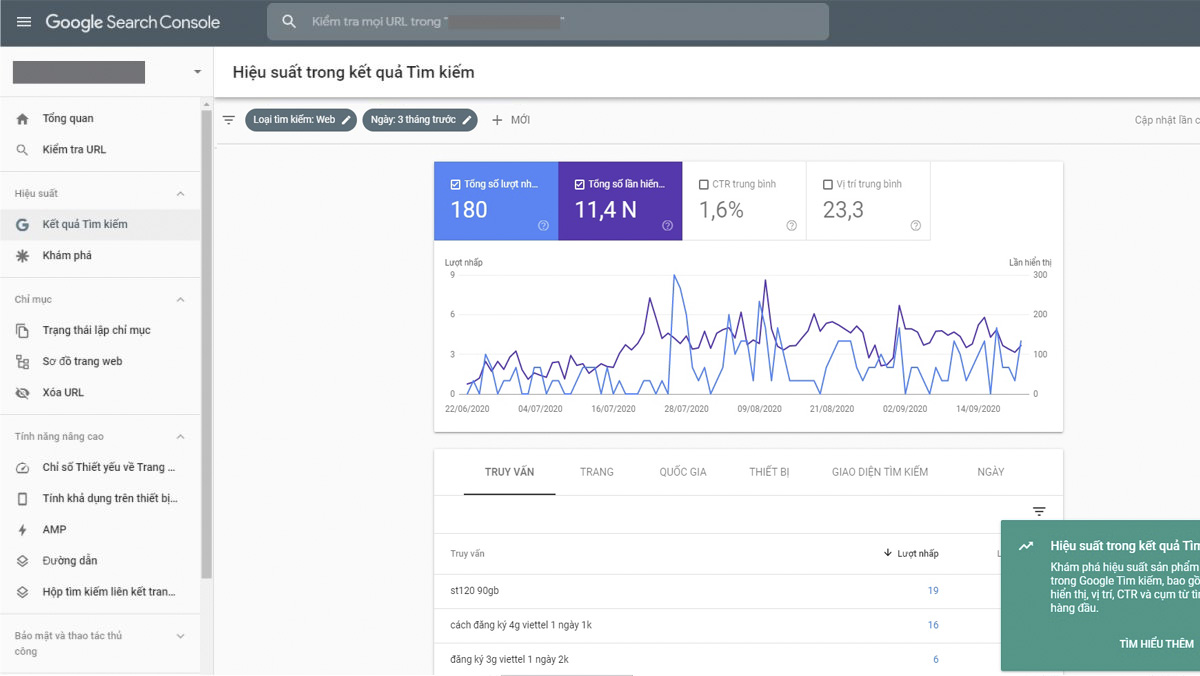
Task: Click the sidebar vertical scrollbar
Action: [x=206, y=344]
